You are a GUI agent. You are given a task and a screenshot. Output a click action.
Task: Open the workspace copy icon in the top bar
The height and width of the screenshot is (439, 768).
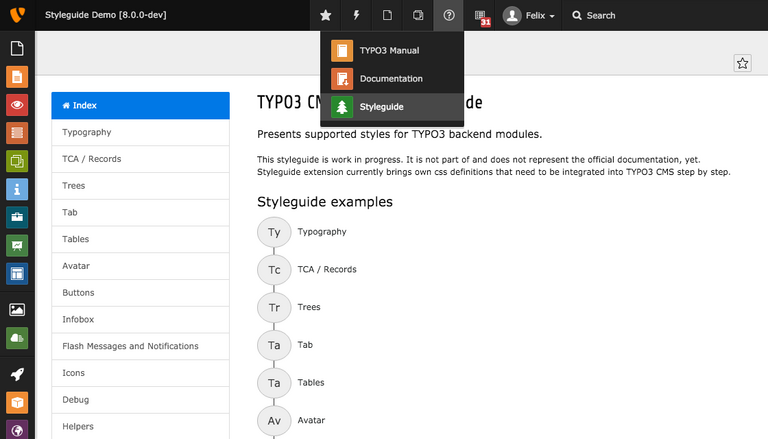coord(418,15)
